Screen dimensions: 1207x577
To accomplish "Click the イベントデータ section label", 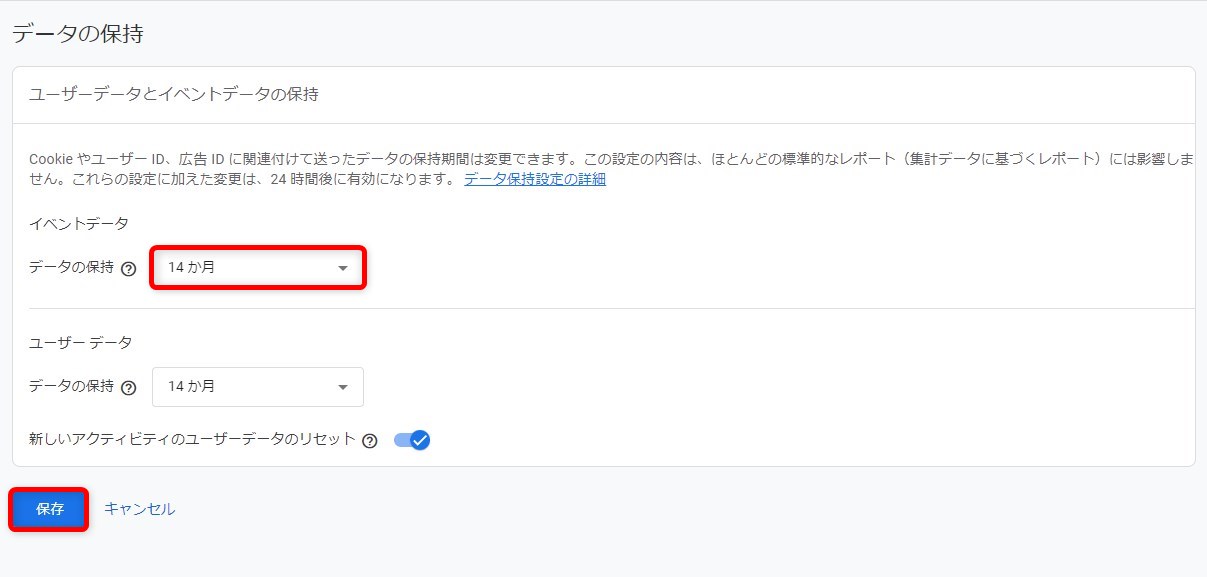I will 79,223.
